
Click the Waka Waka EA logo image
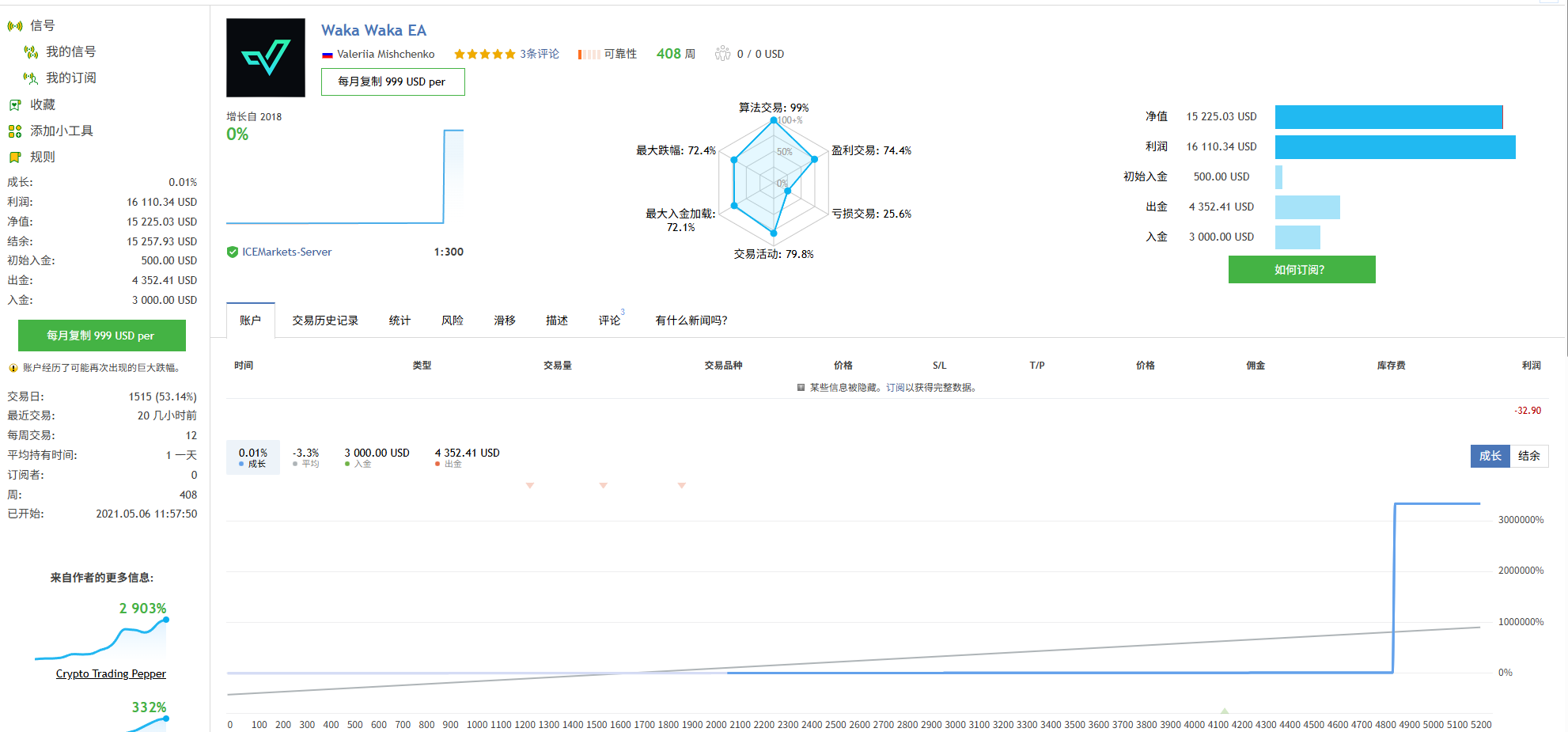point(266,58)
